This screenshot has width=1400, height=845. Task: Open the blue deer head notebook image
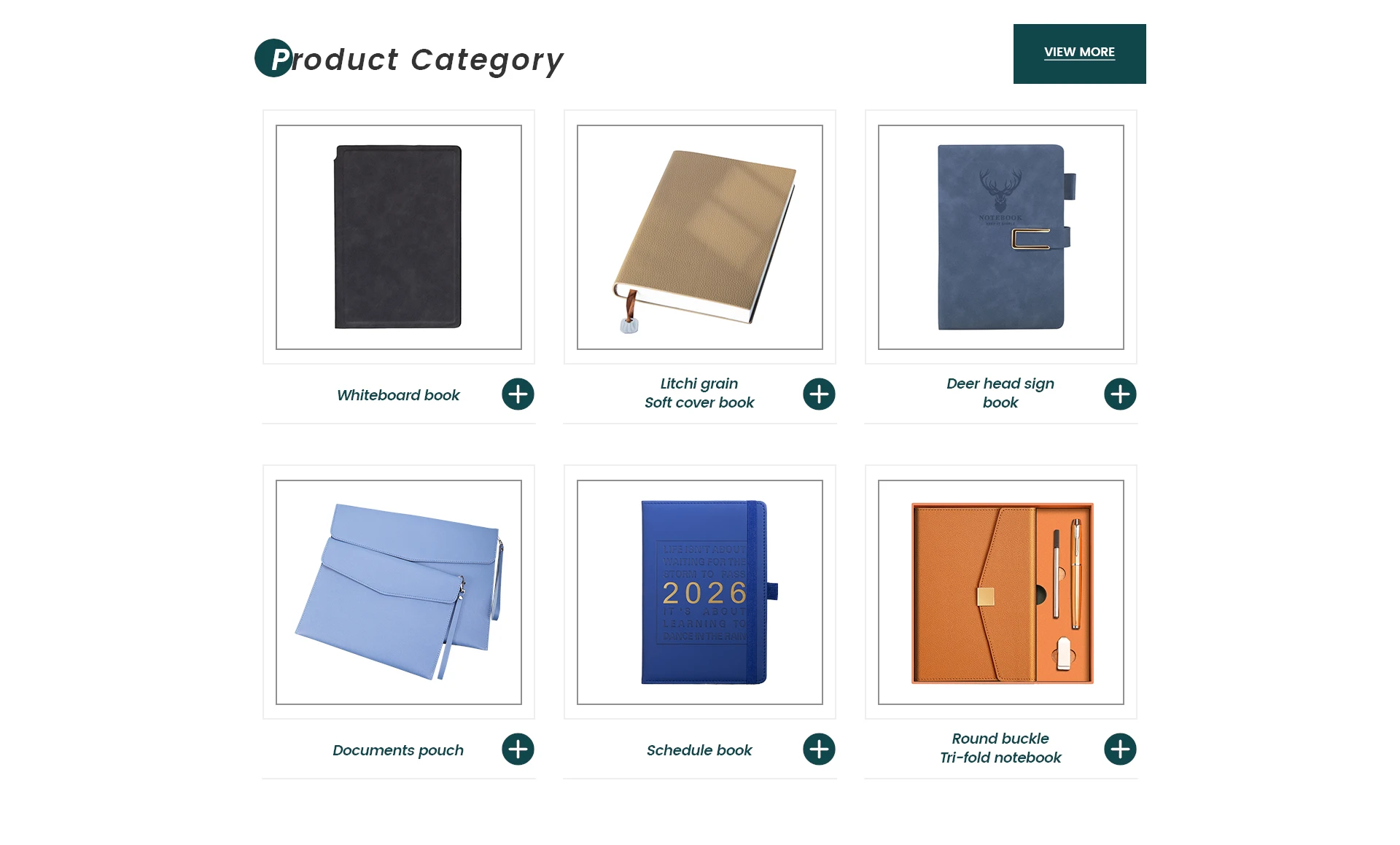(x=1001, y=237)
